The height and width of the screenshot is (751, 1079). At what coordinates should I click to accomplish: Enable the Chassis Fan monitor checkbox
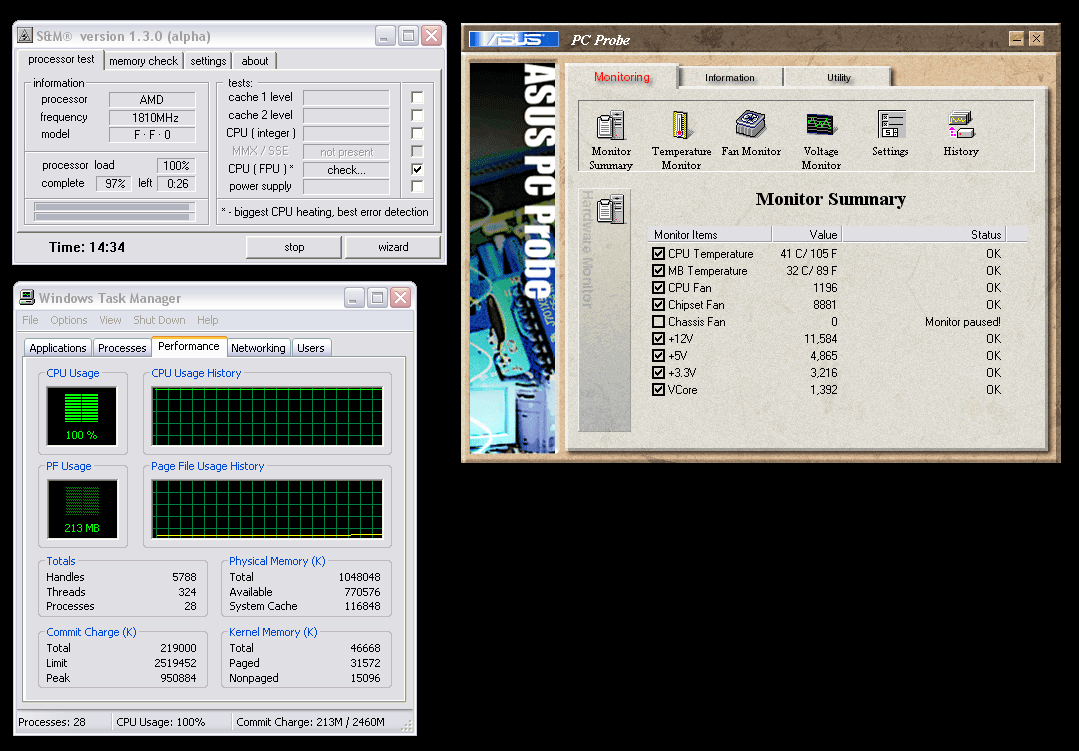[659, 321]
